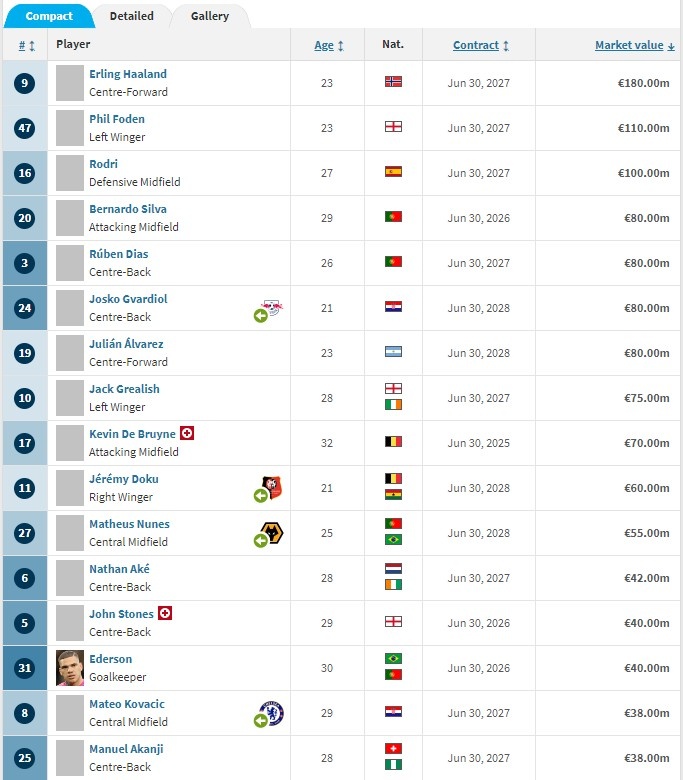Screen dimensions: 683x780
Task: Click red injury icon beside John Stones
Action: [165, 613]
